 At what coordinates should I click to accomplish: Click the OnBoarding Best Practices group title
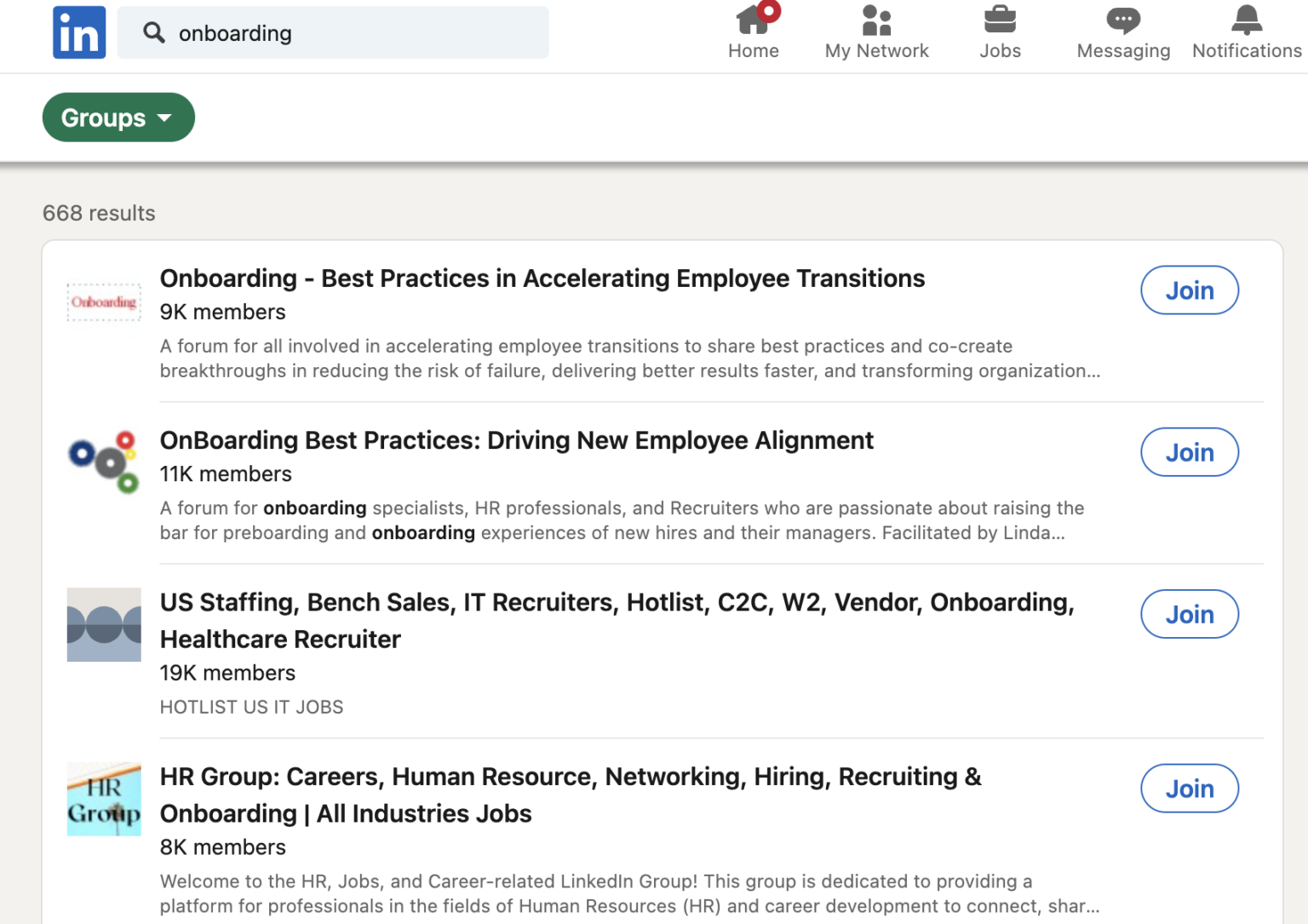(x=516, y=440)
